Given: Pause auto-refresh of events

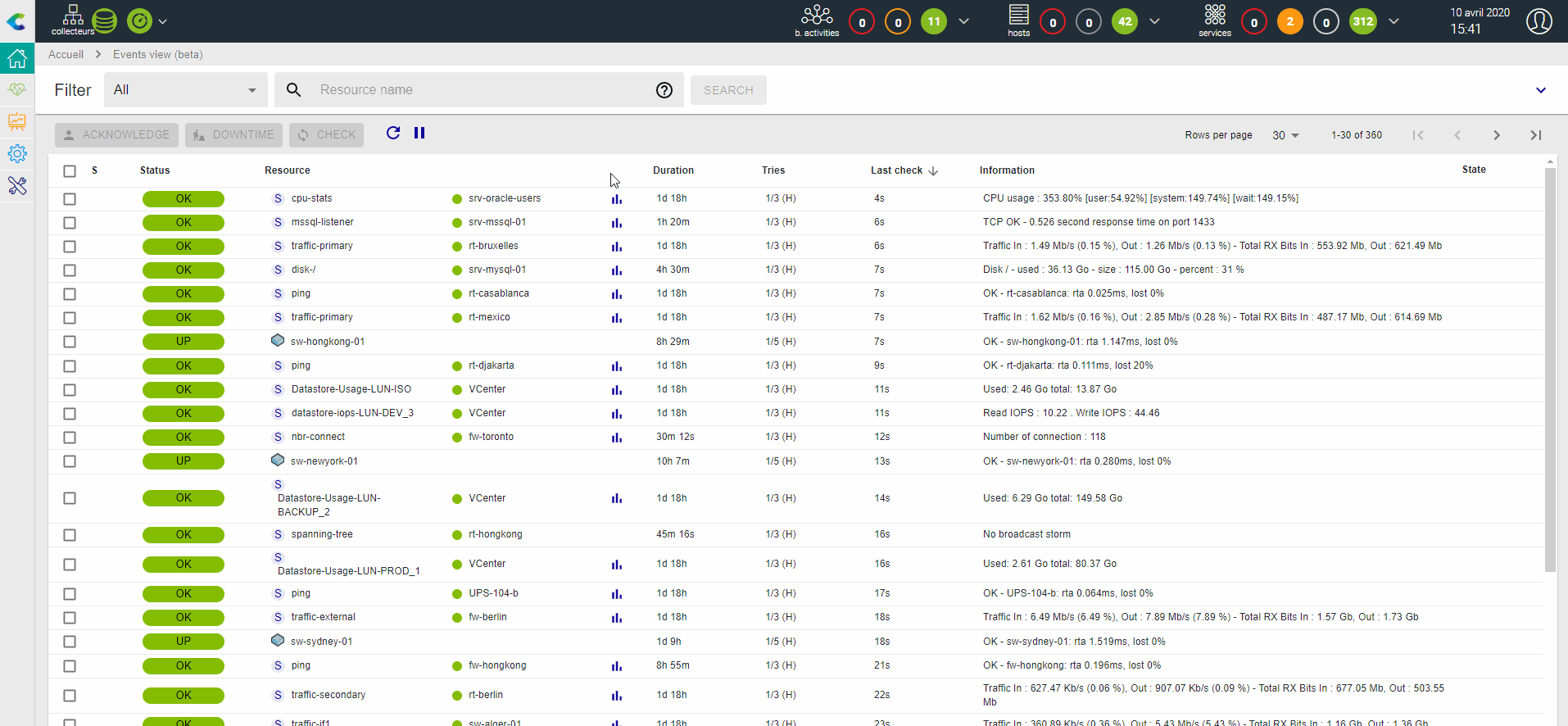Looking at the screenshot, I should coord(419,133).
